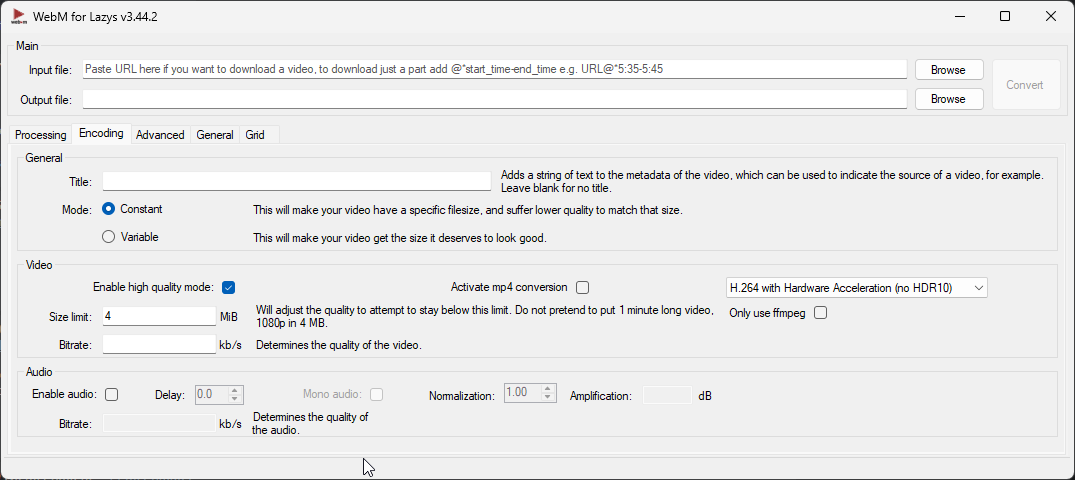Click the WebM for Lazys app icon
This screenshot has width=1075, height=480.
[18, 16]
